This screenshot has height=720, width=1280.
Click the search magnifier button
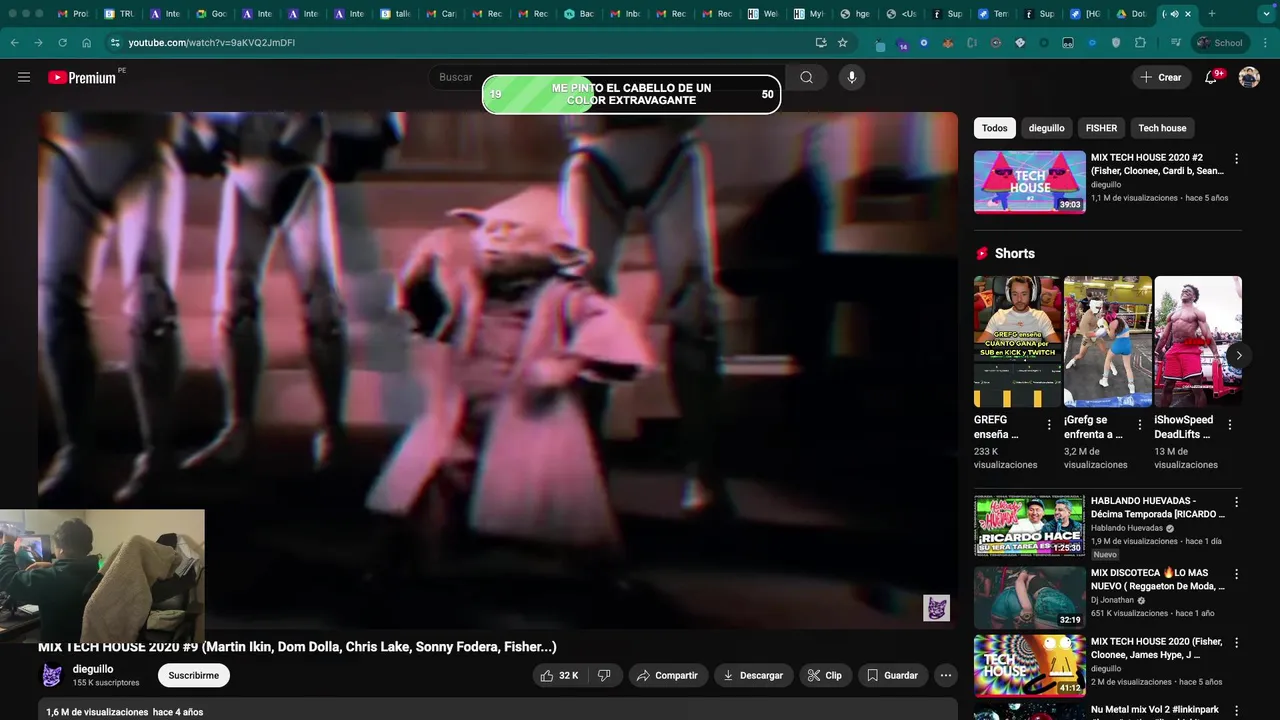(807, 77)
